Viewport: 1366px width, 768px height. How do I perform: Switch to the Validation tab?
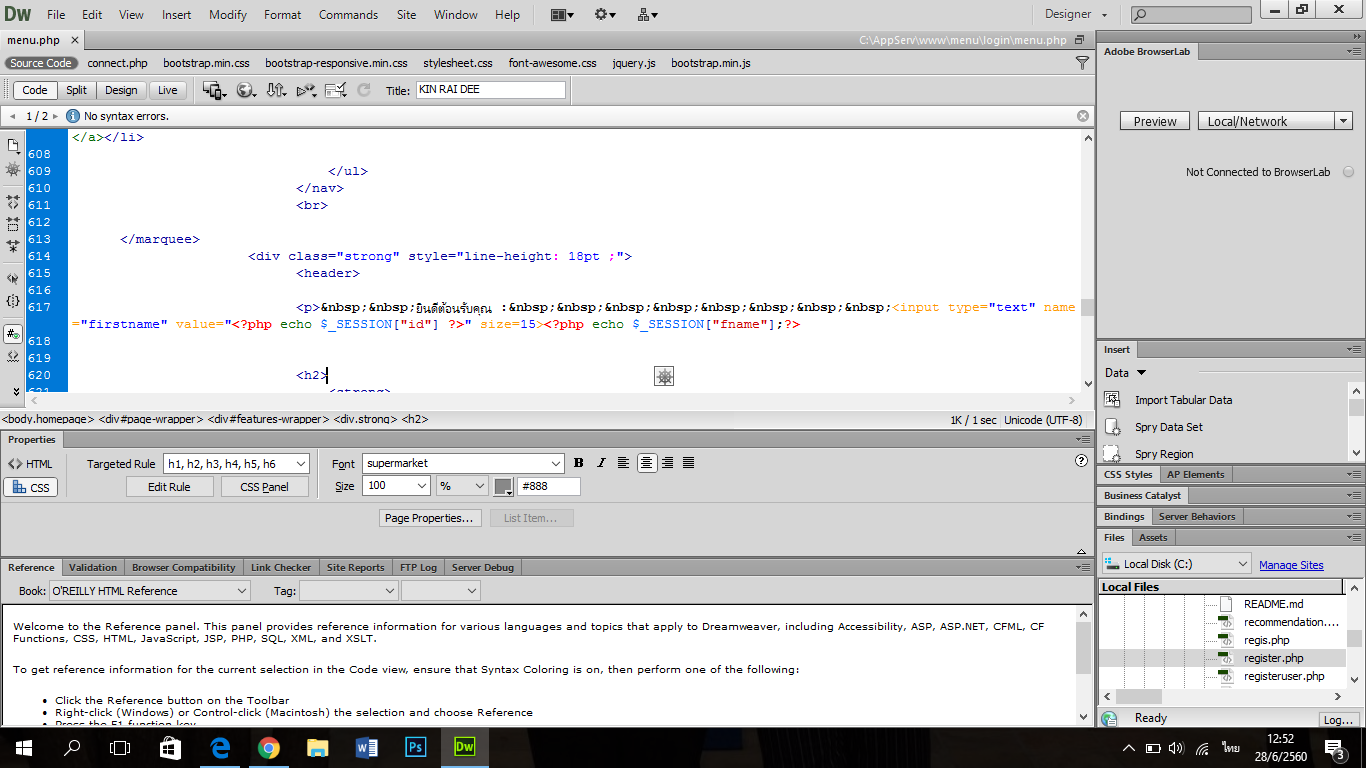[x=93, y=567]
